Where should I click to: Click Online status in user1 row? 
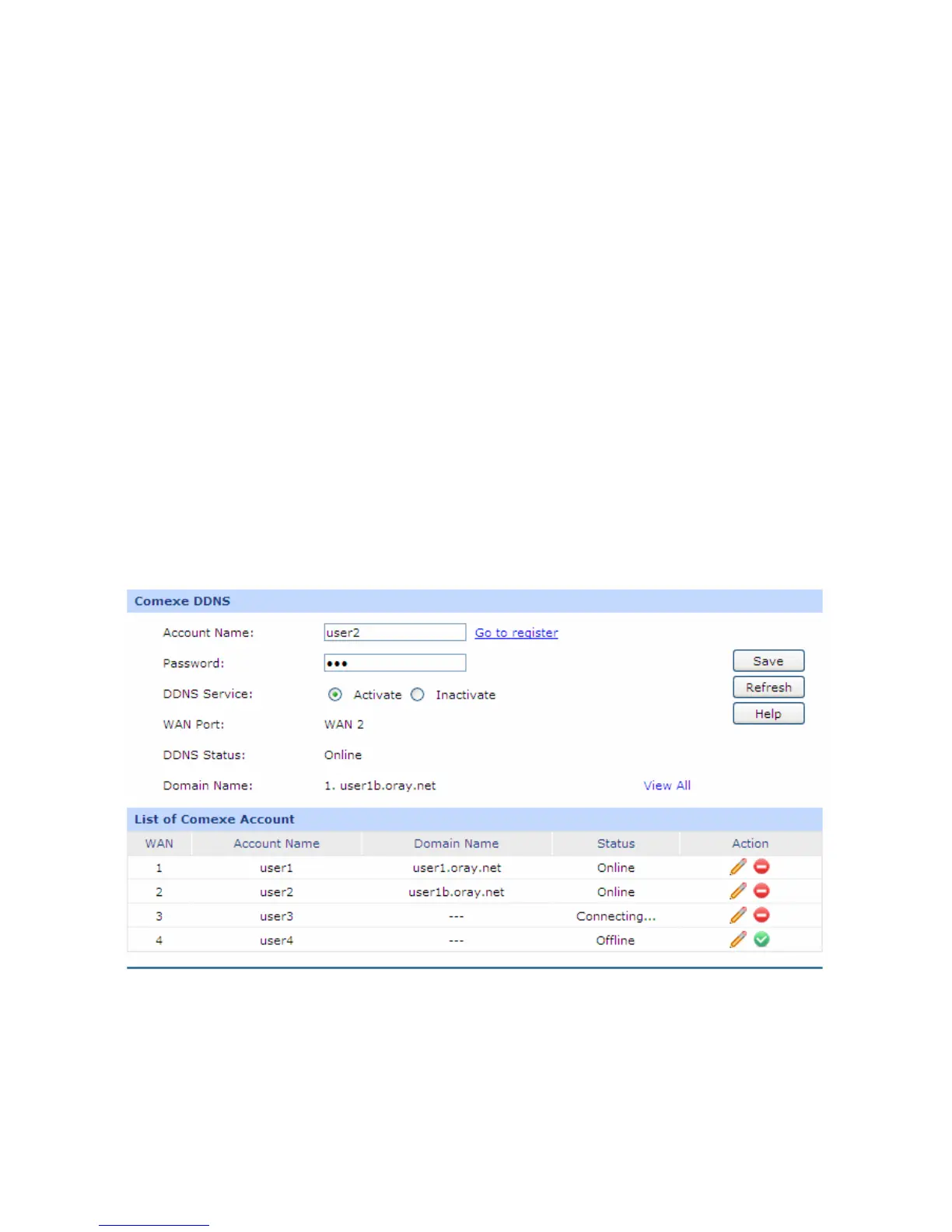(616, 868)
